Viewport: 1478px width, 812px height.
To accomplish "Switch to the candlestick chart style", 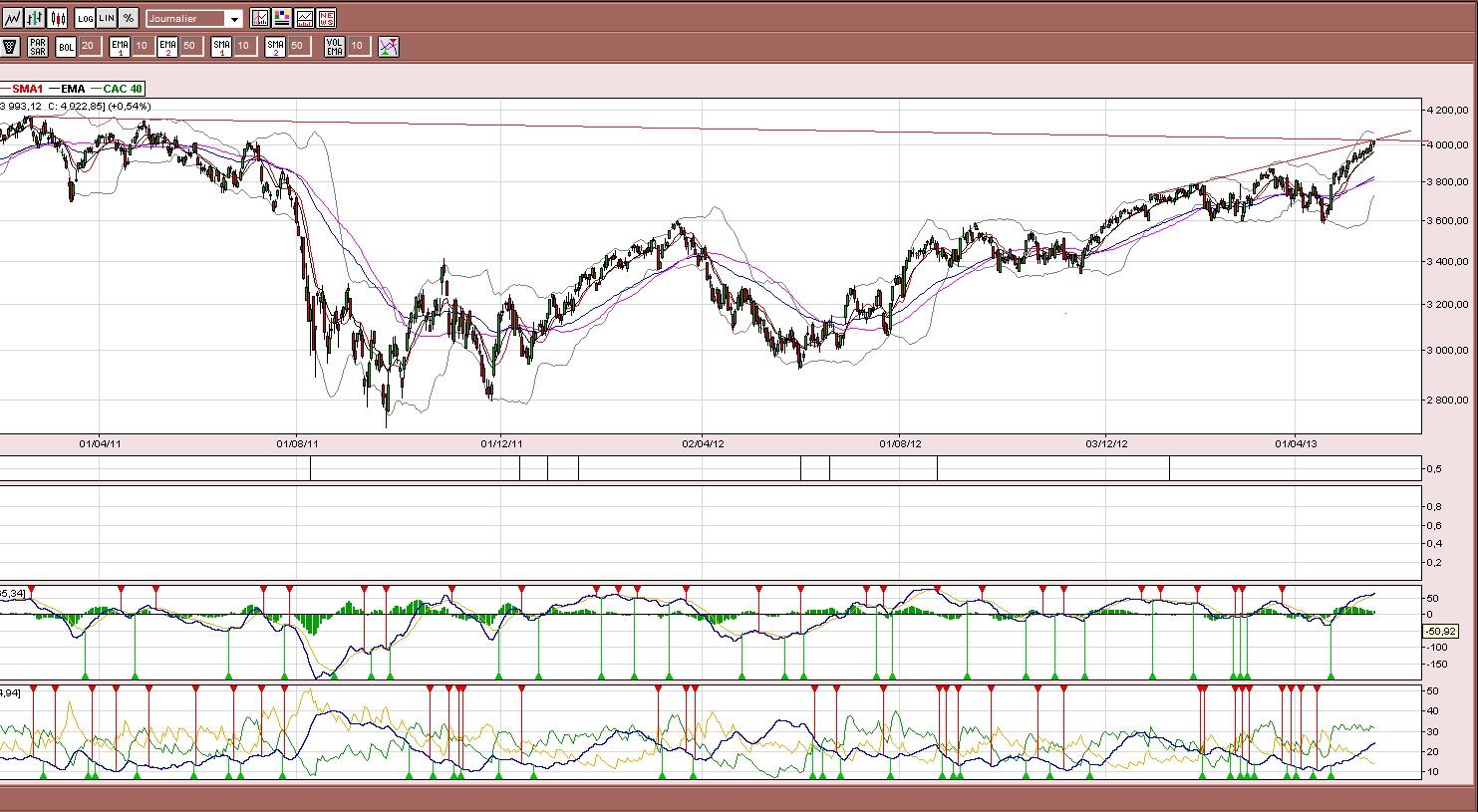I will click(57, 18).
